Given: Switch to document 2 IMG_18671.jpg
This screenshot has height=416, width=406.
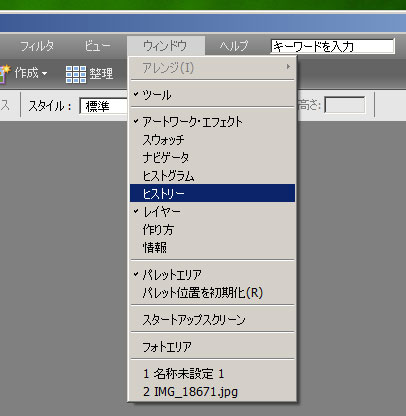Looking at the screenshot, I should (212, 392).
